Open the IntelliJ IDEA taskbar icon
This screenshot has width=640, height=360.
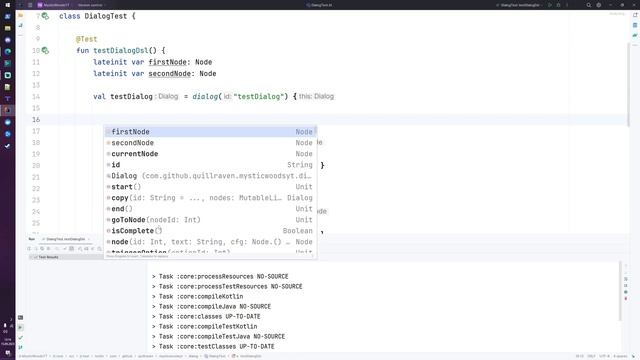[x=7, y=110]
